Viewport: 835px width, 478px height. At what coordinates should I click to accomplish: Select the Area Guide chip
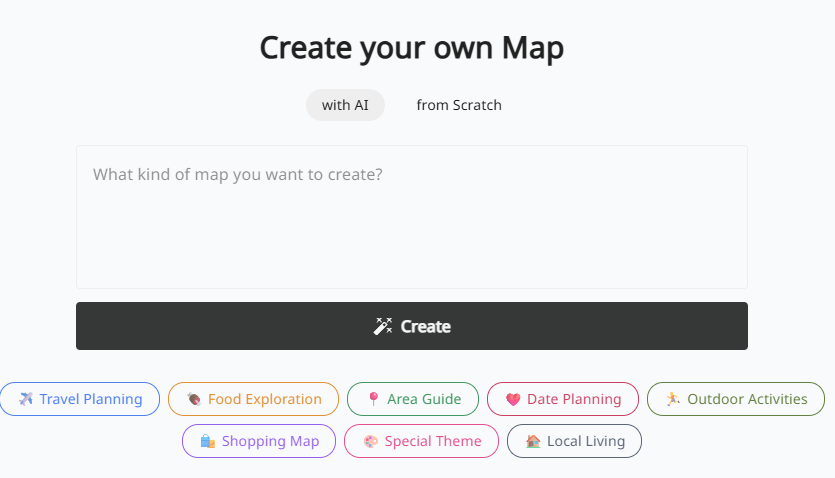point(413,399)
